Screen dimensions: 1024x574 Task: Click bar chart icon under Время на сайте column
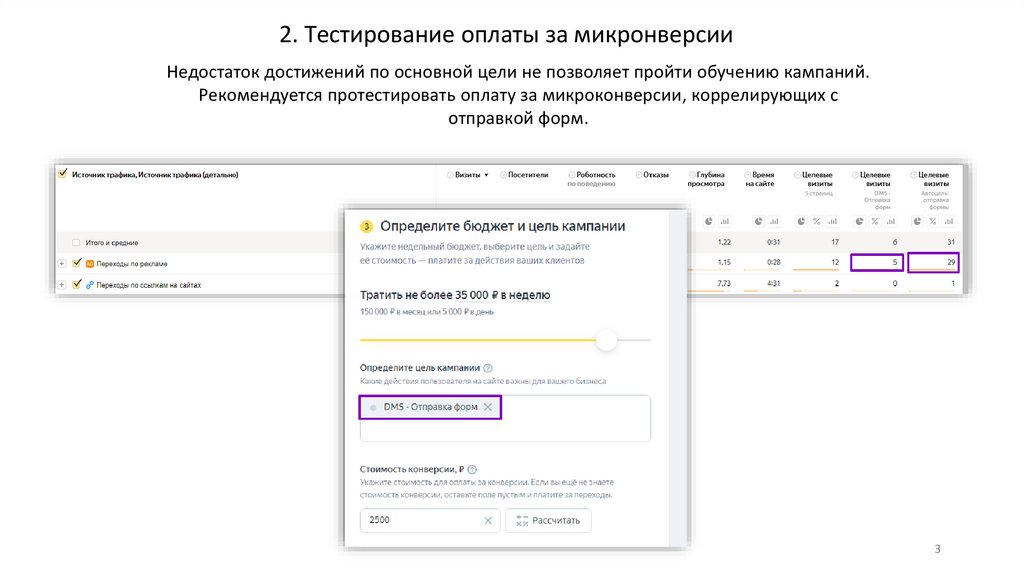(775, 221)
